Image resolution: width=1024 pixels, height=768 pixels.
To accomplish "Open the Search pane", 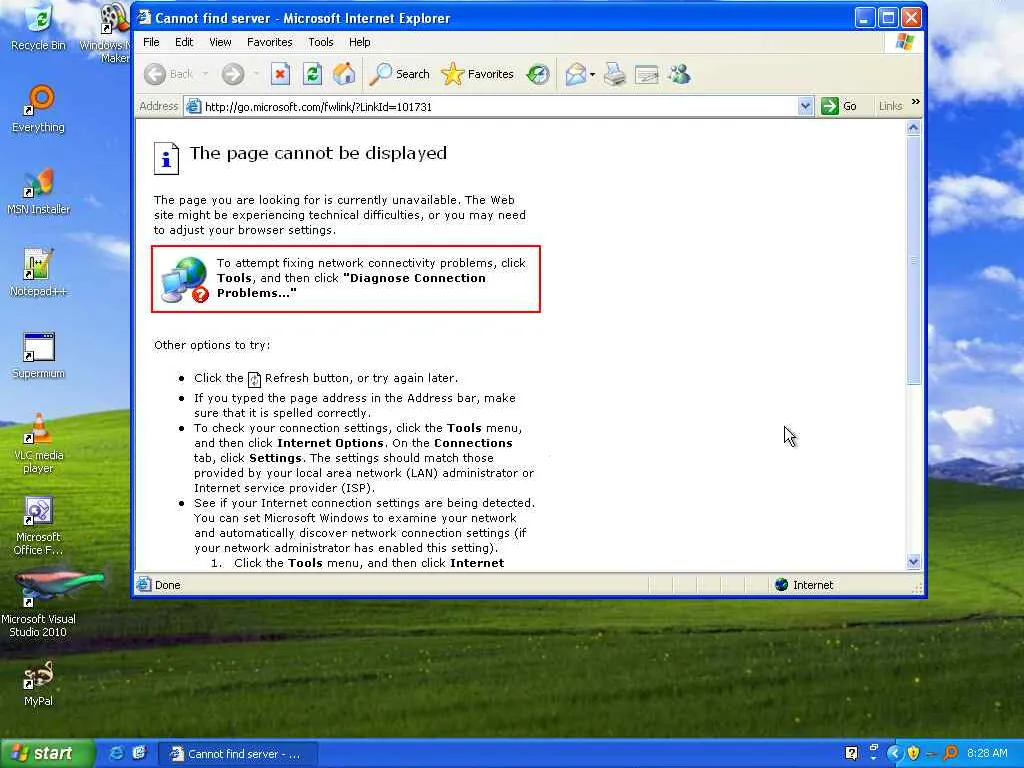I will (399, 74).
